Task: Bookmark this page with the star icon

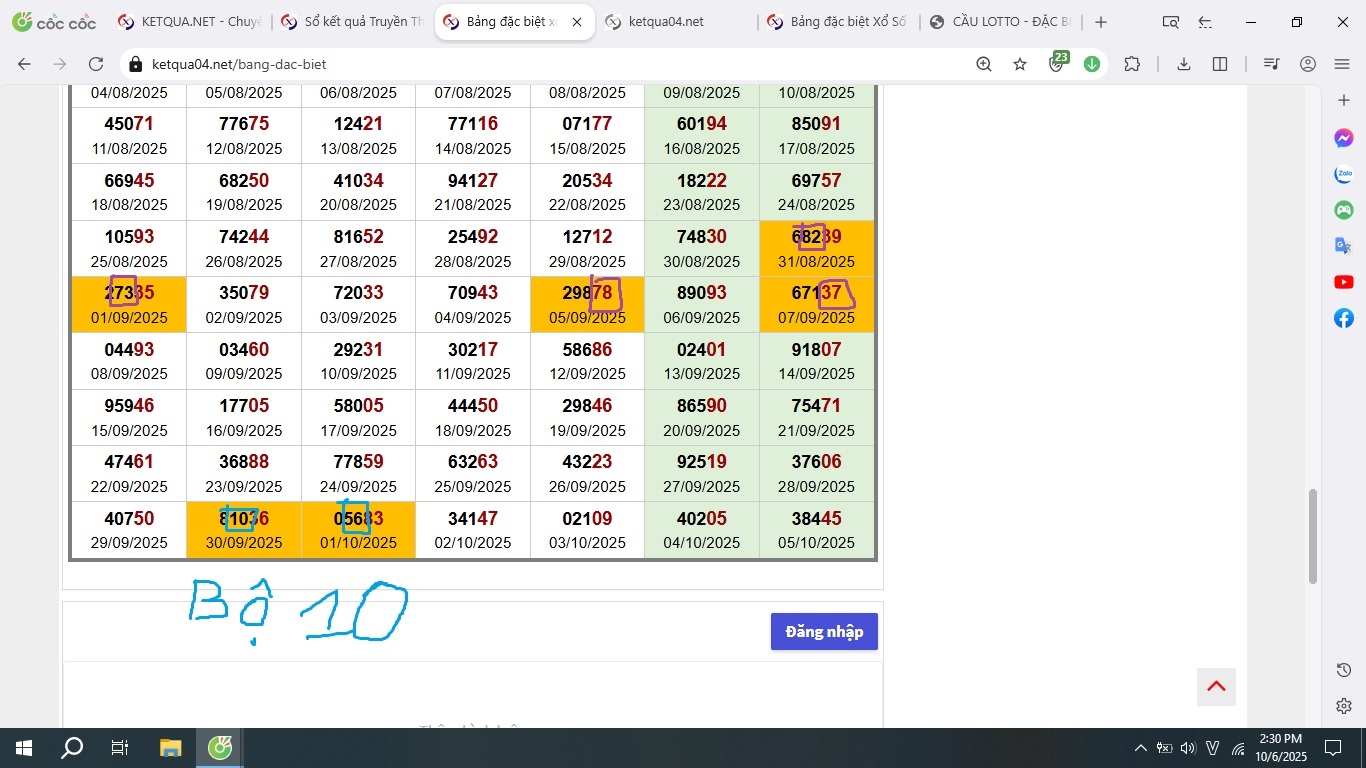Action: (1020, 64)
